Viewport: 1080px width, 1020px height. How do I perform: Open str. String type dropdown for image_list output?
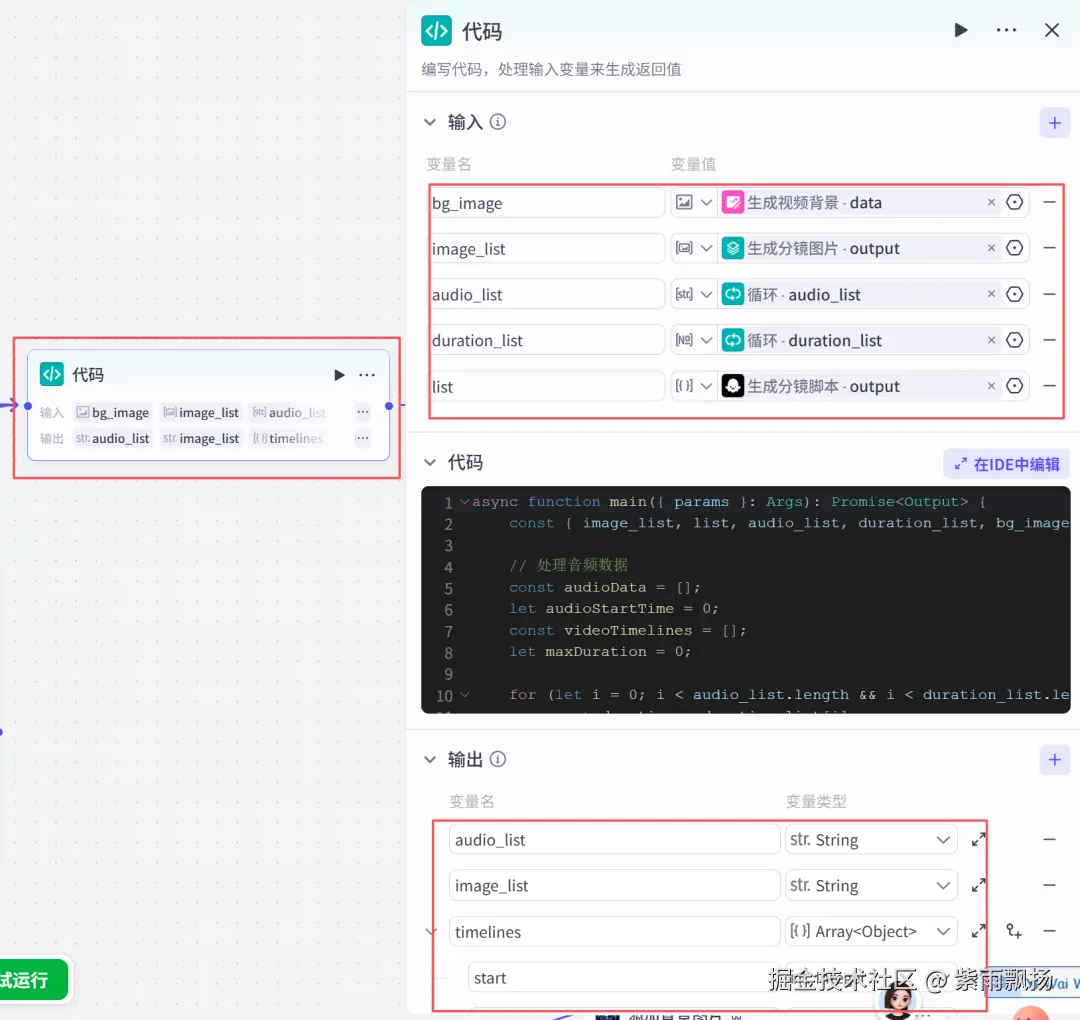pos(871,886)
